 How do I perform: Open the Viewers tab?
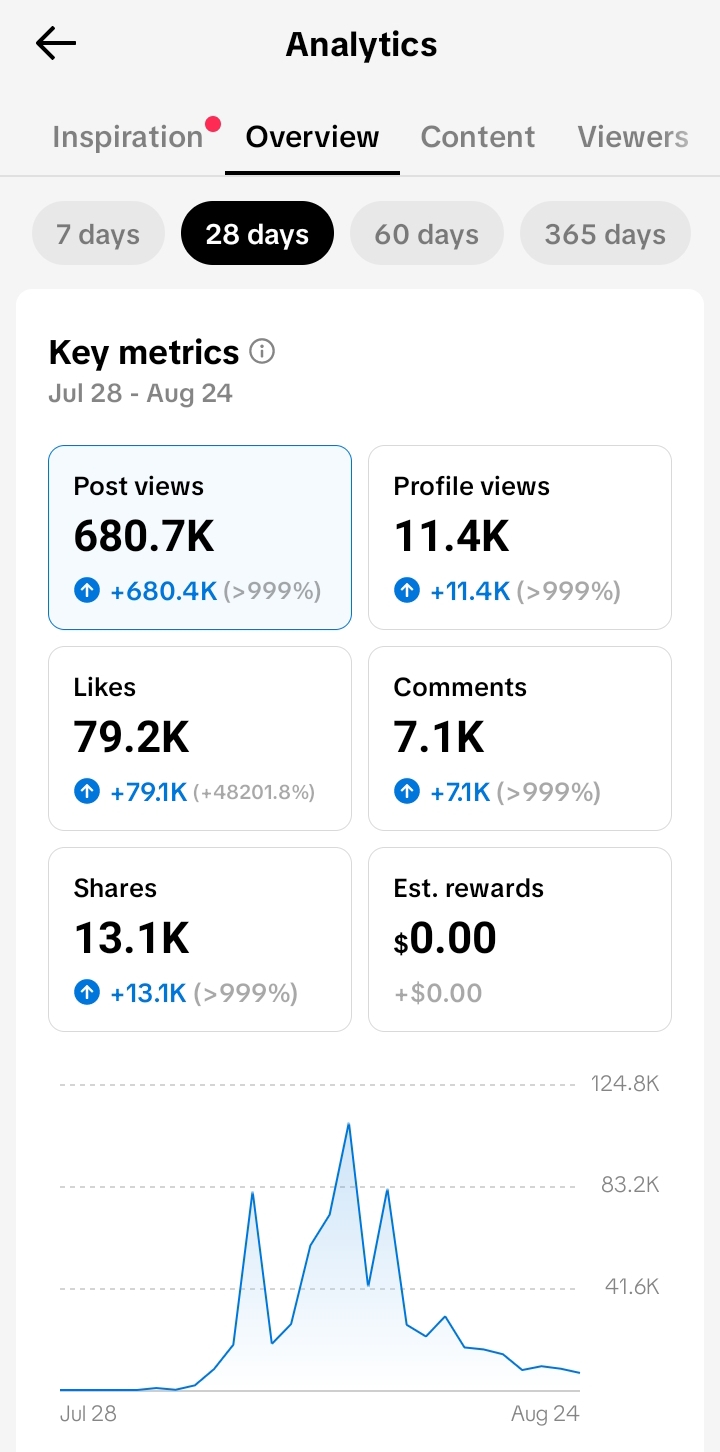pos(633,137)
